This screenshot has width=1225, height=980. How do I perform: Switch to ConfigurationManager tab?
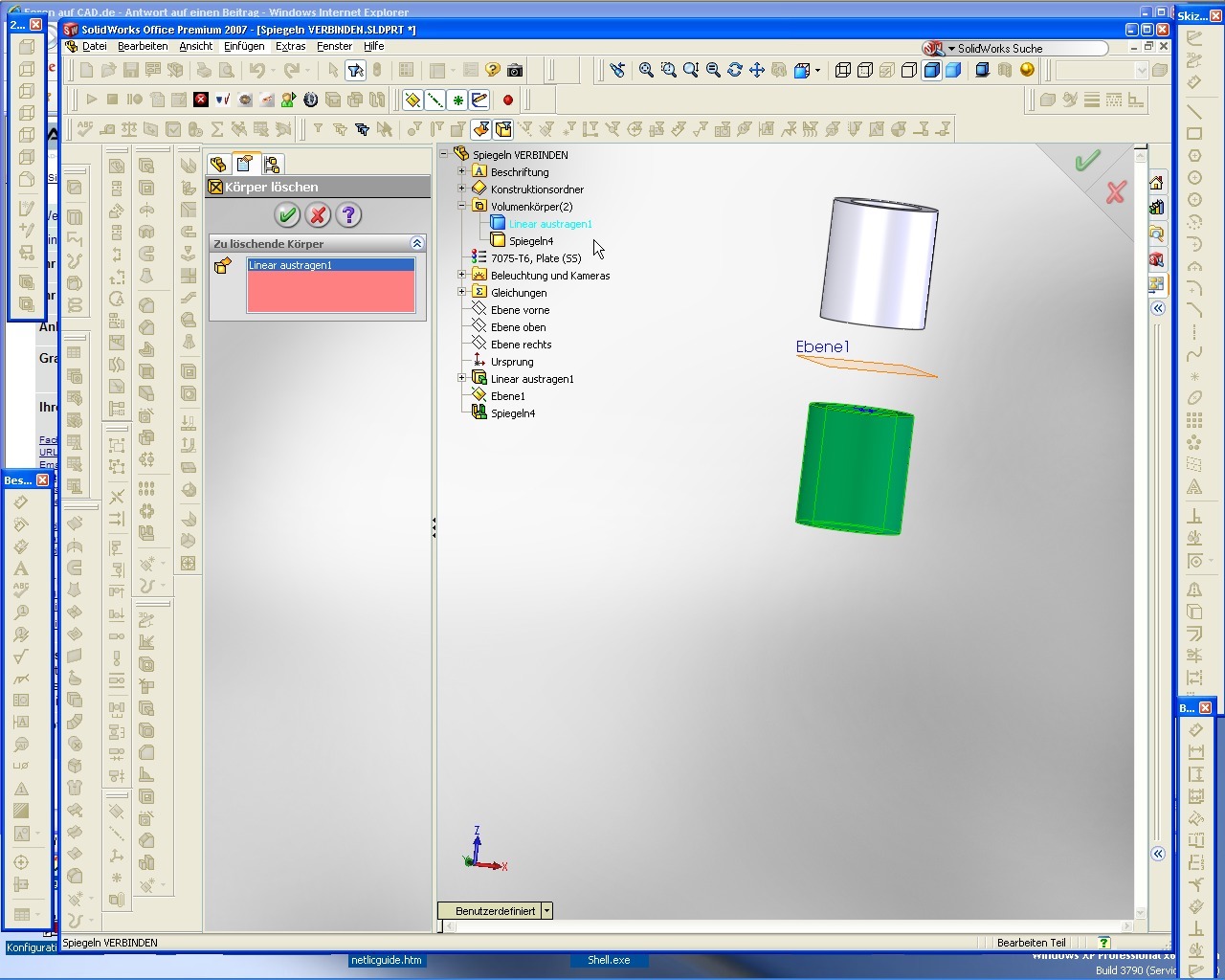[x=272, y=164]
